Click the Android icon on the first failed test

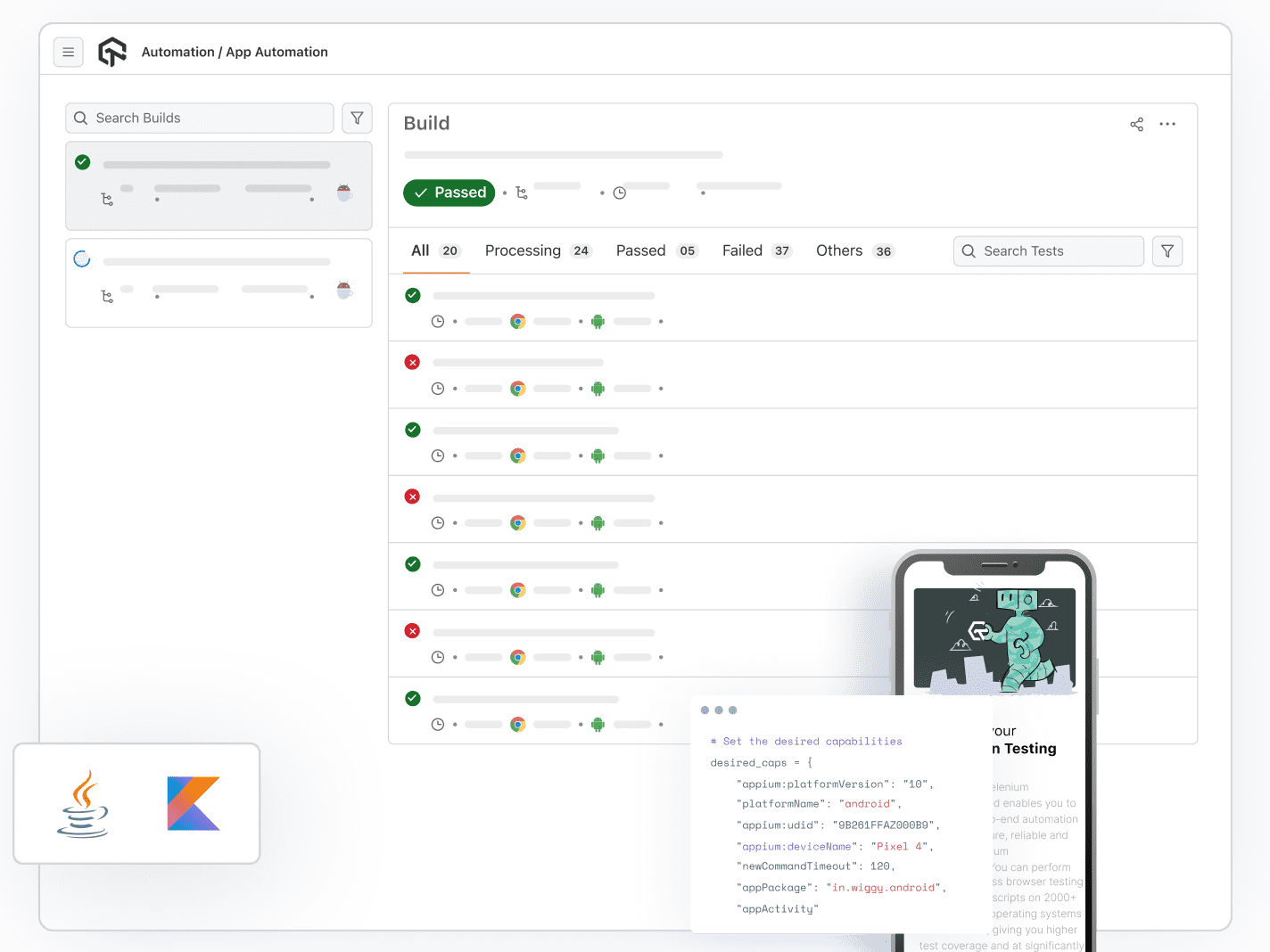click(x=598, y=389)
